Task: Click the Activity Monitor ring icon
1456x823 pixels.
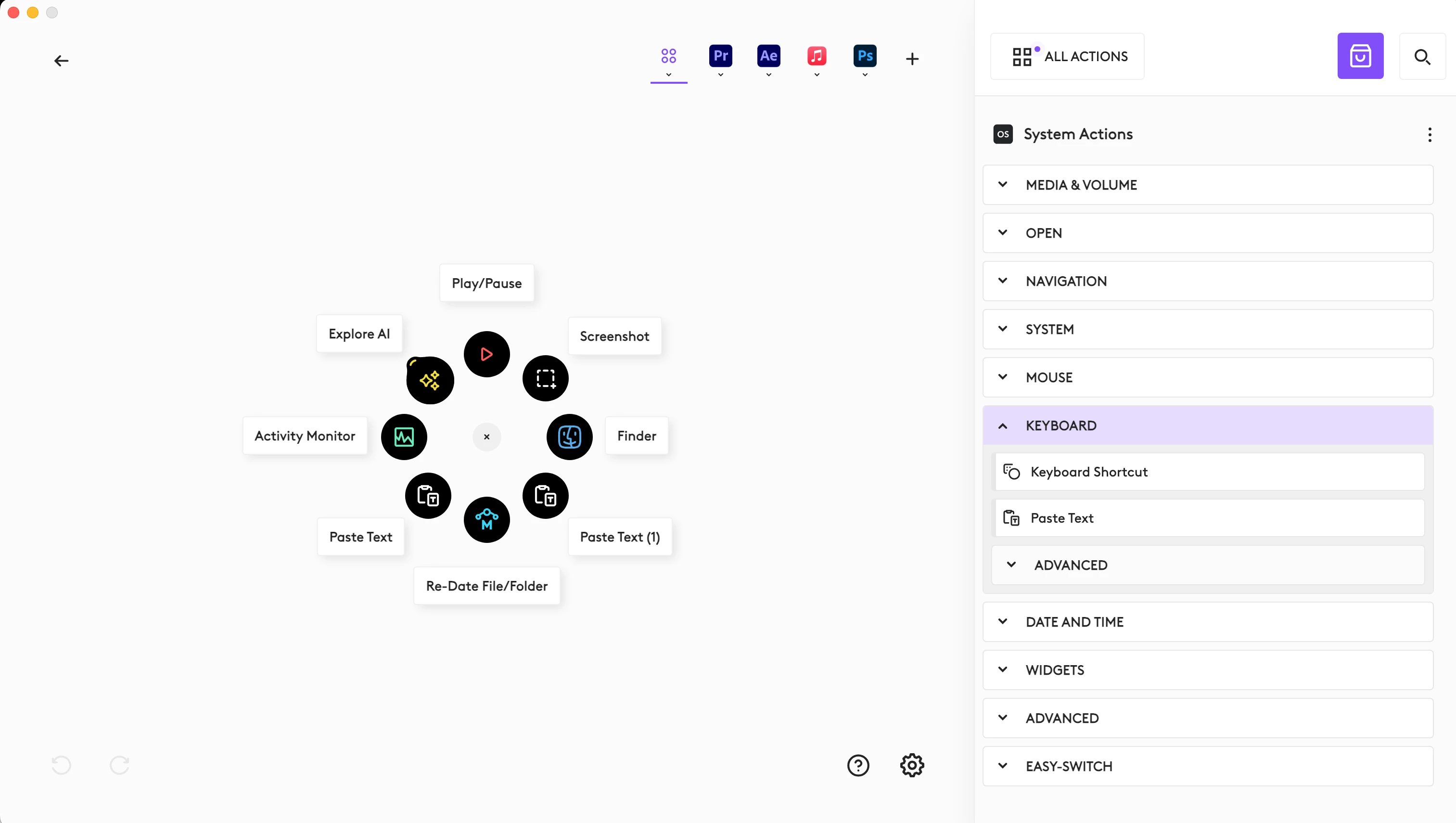Action: tap(404, 437)
